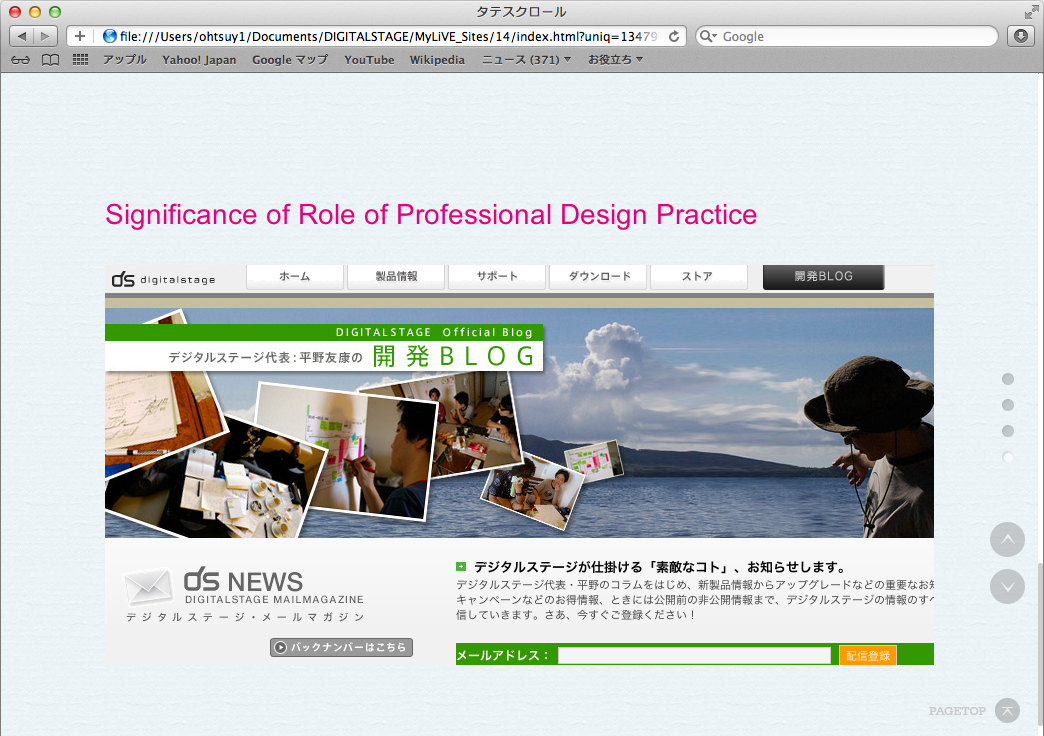1044x736 pixels.
Task: Open the 製品情報 site tab
Action: 396,276
